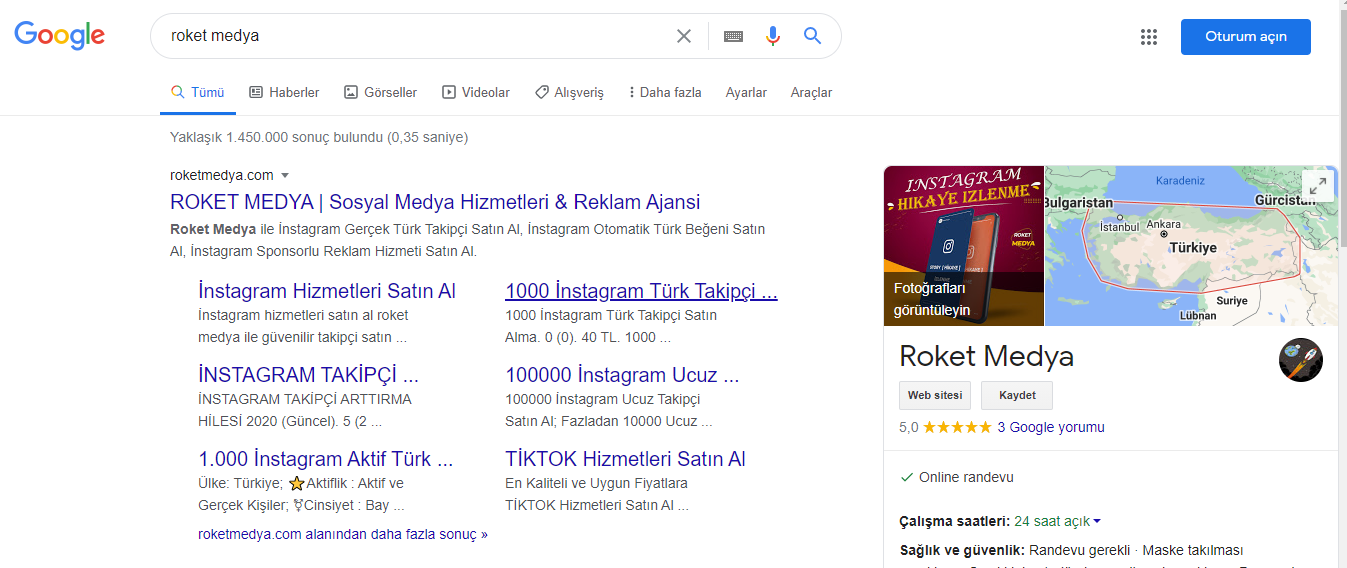Click the Oturum açın sign-in button
The height and width of the screenshot is (568, 1347).
[1245, 37]
